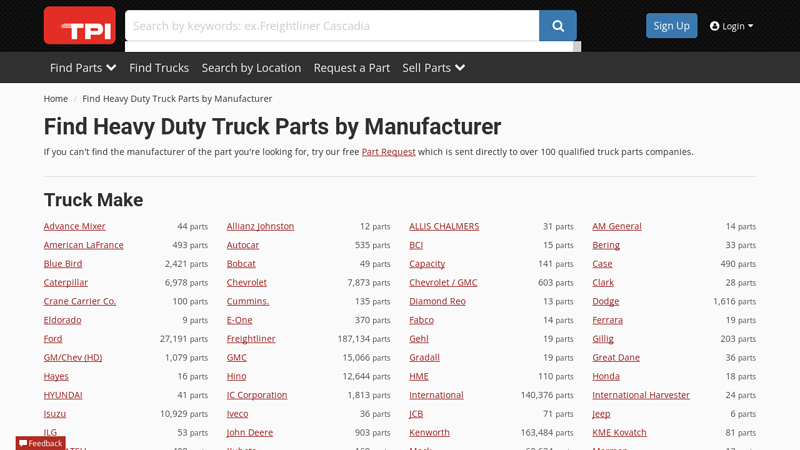Go to Home breadcrumb
The width and height of the screenshot is (800, 450).
[x=56, y=98]
